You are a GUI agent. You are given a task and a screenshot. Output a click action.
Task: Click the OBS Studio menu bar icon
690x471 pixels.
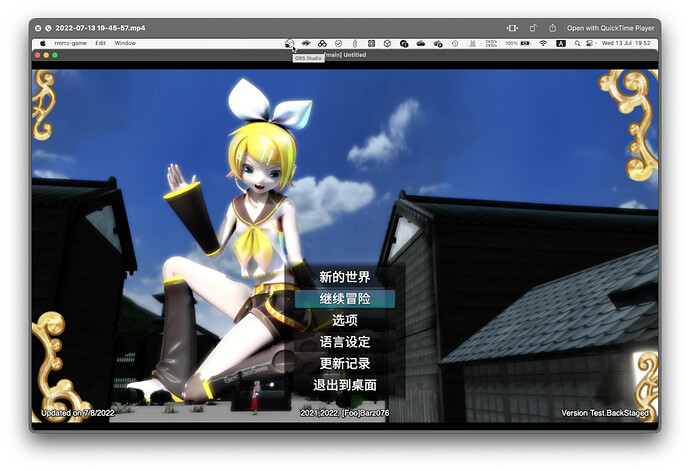tap(289, 44)
